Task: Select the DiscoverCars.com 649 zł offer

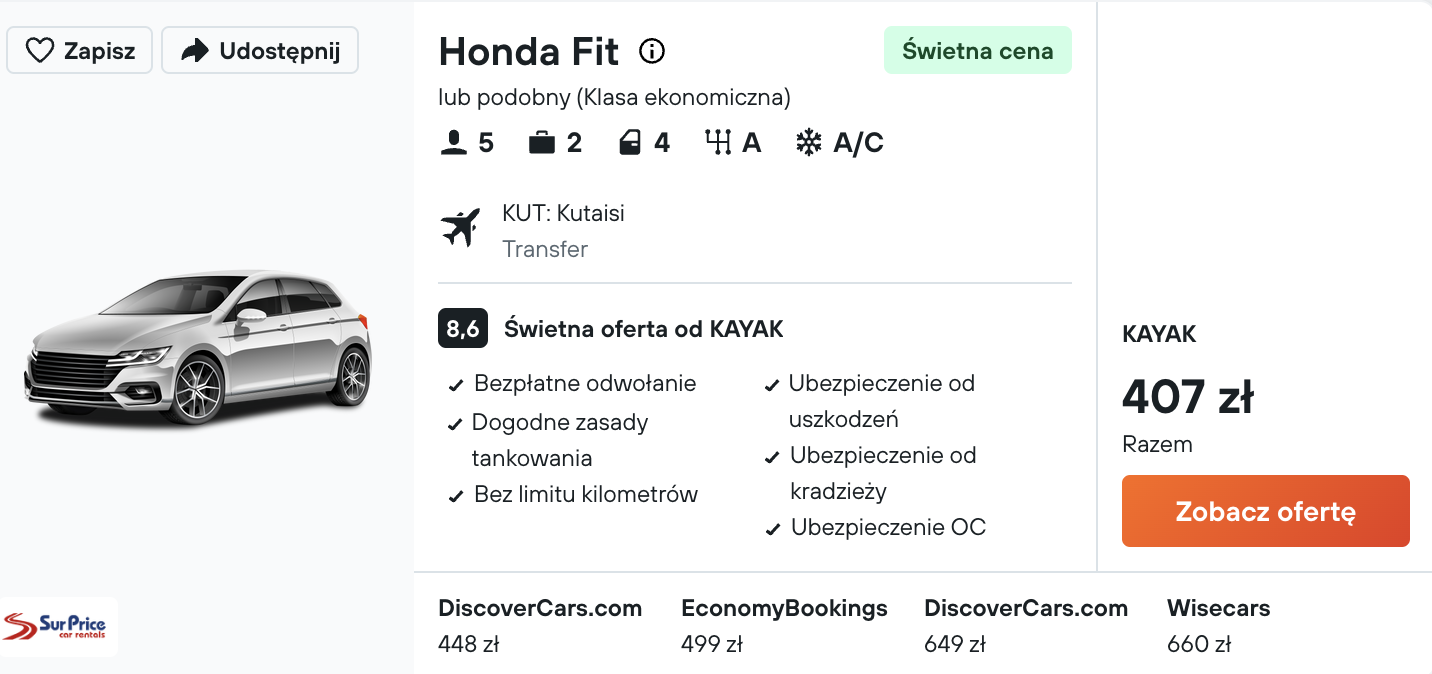Action: click(x=1026, y=626)
